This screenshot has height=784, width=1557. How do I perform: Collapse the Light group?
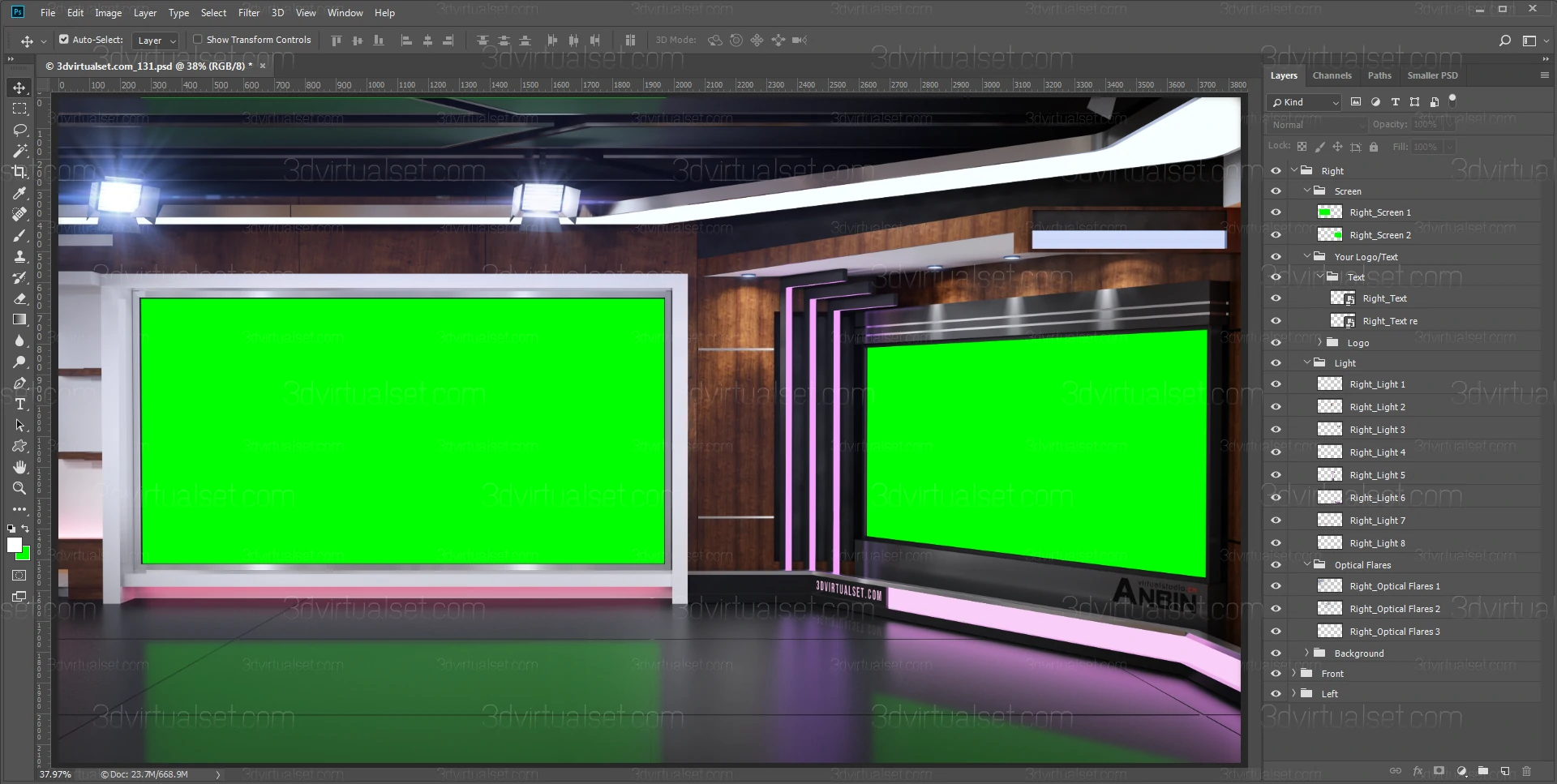1307,363
